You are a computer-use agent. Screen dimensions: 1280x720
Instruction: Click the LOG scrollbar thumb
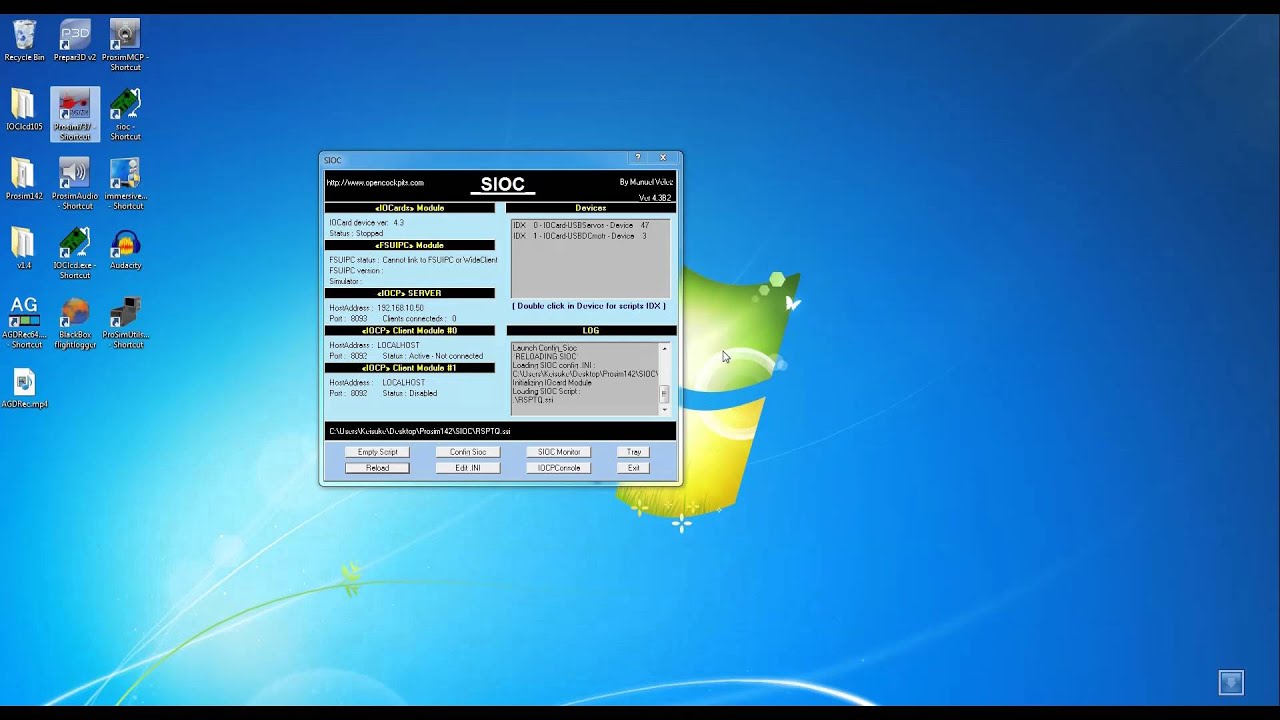click(664, 394)
